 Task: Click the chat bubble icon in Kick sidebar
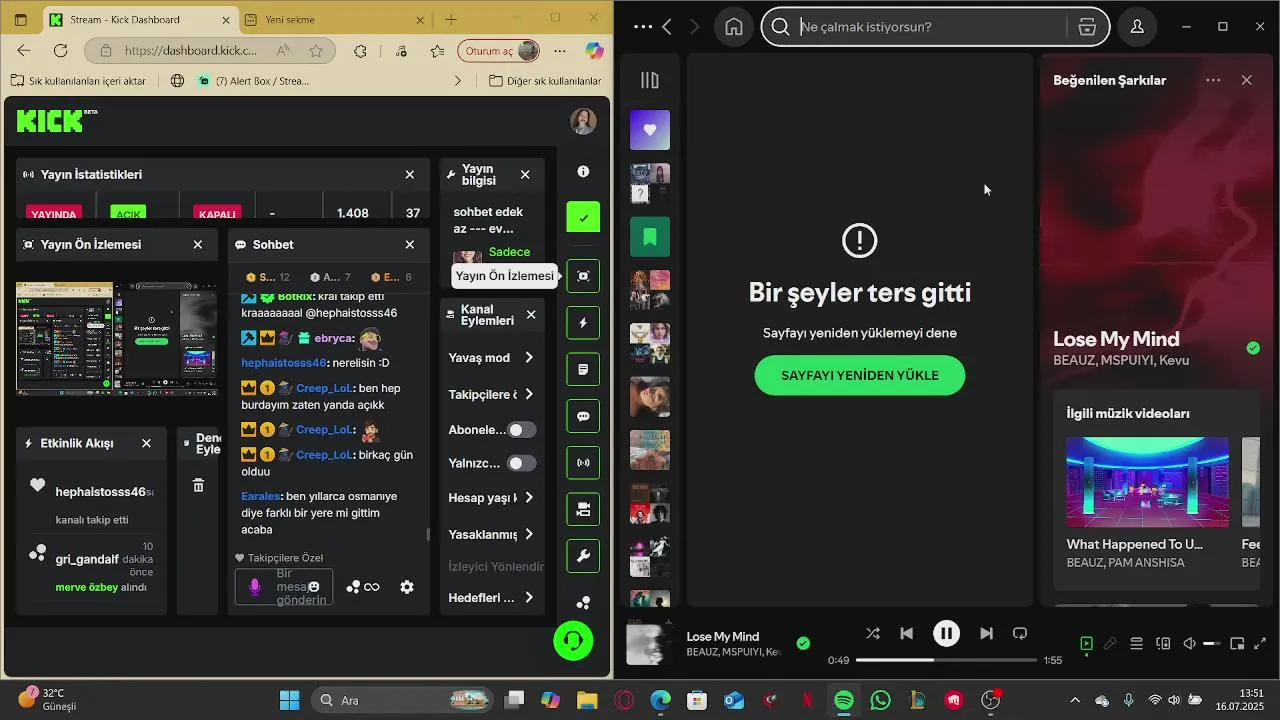coord(583,417)
